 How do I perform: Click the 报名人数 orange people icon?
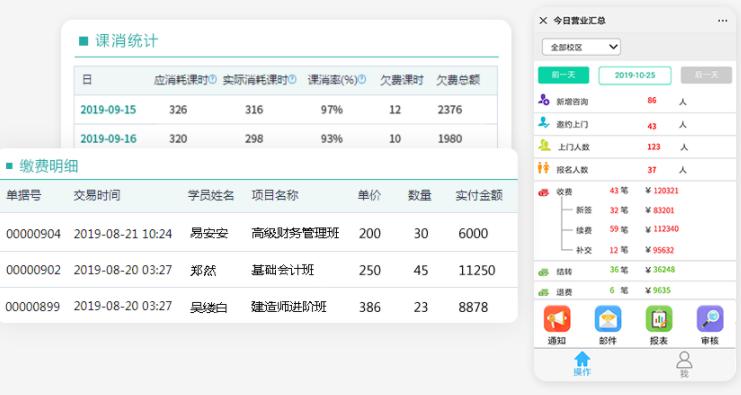pos(543,168)
